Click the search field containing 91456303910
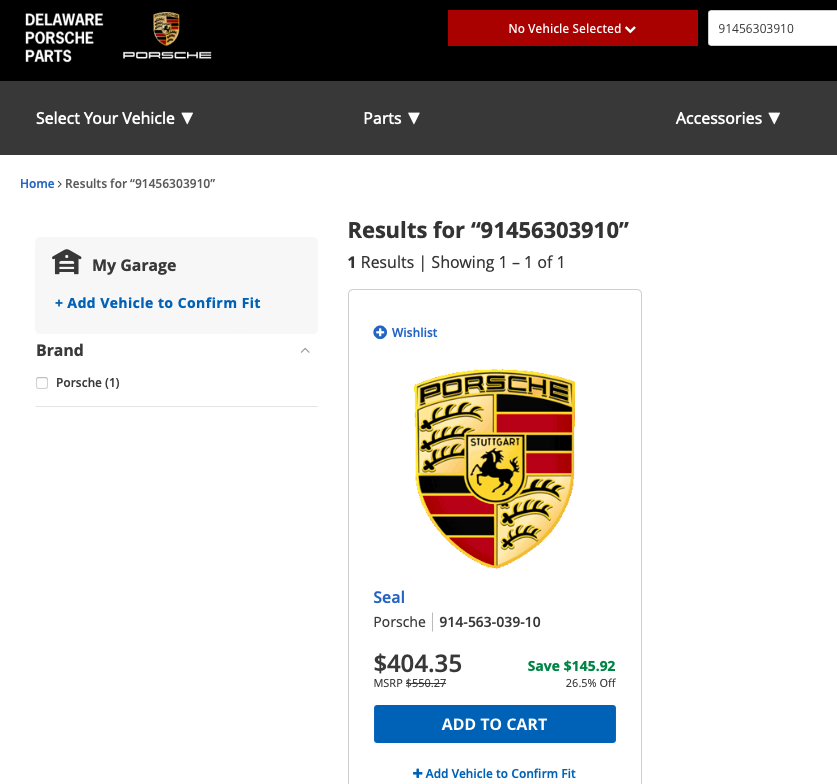This screenshot has height=784, width=837. click(770, 28)
